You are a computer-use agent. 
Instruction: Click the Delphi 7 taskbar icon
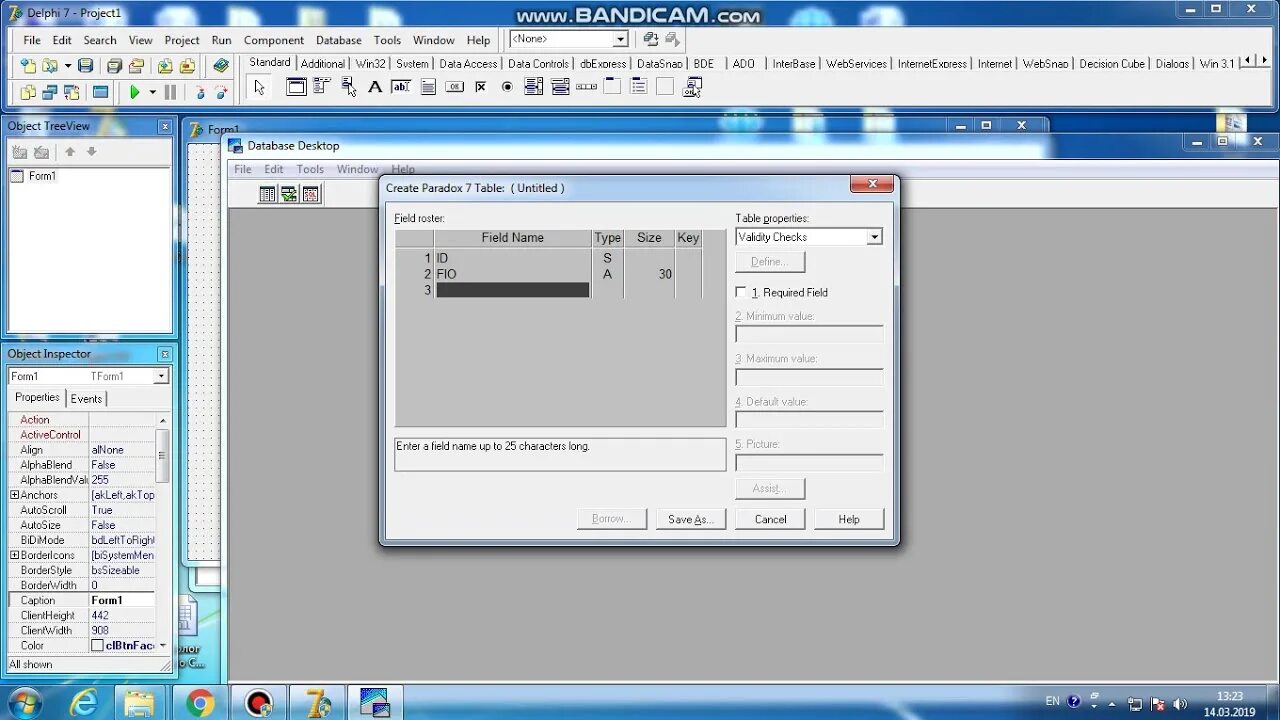click(x=317, y=703)
